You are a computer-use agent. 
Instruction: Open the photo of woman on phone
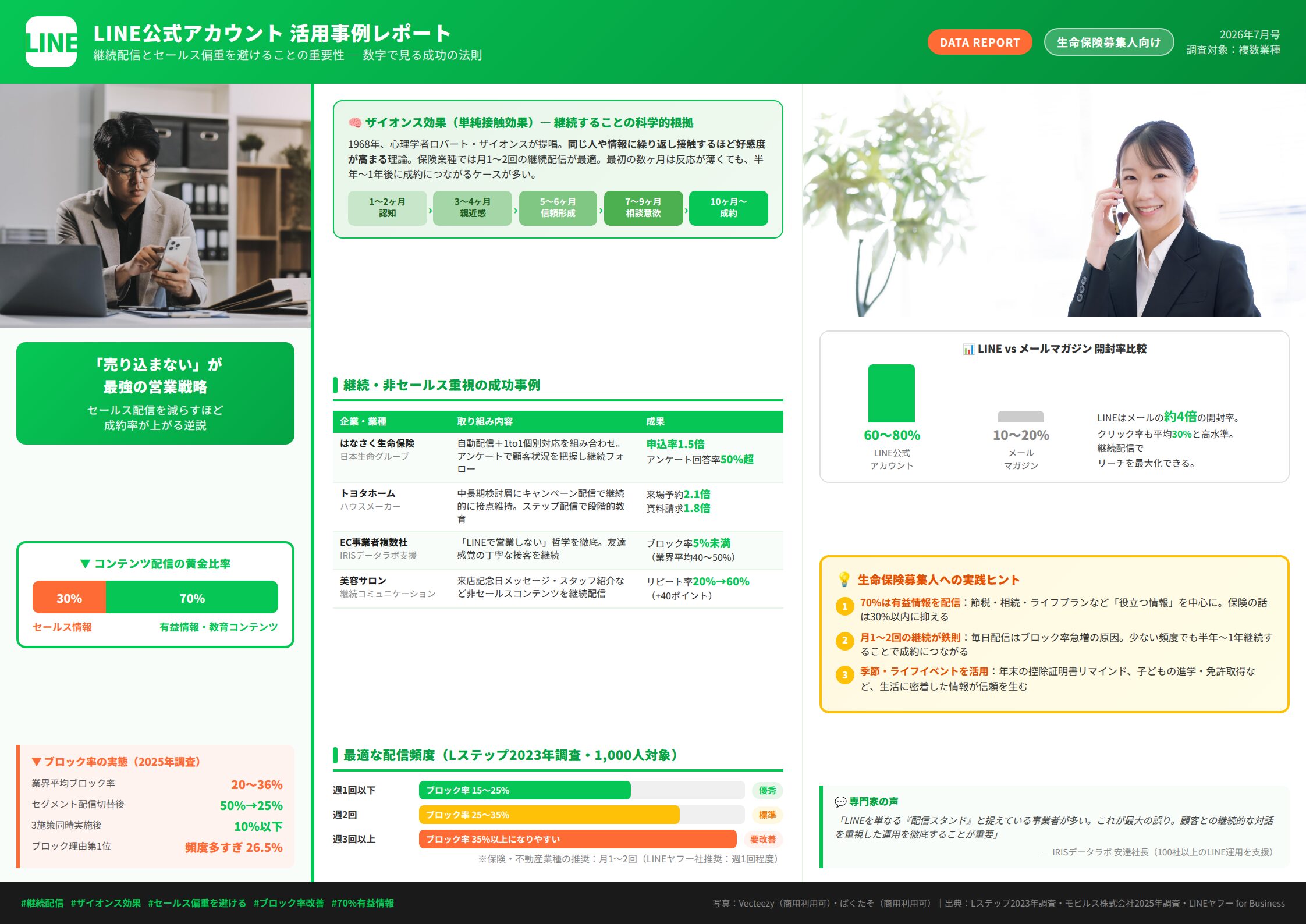coord(1053,201)
